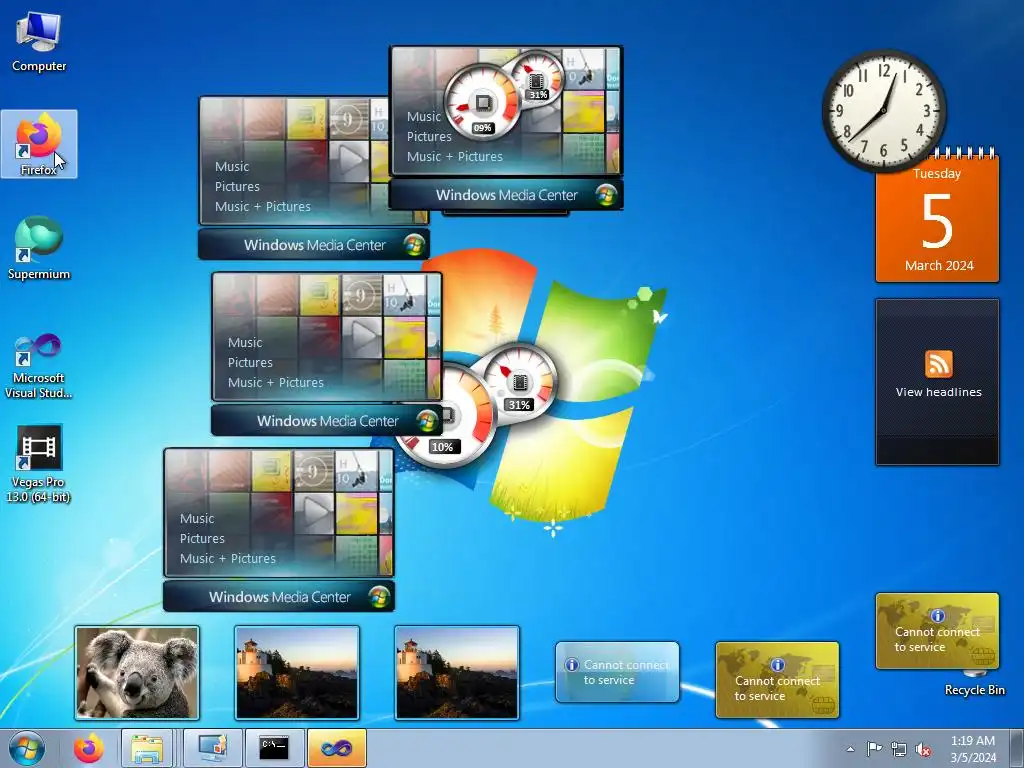Click Media Center orb below the 09% dial
The width and height of the screenshot is (1024, 768).
[606, 195]
